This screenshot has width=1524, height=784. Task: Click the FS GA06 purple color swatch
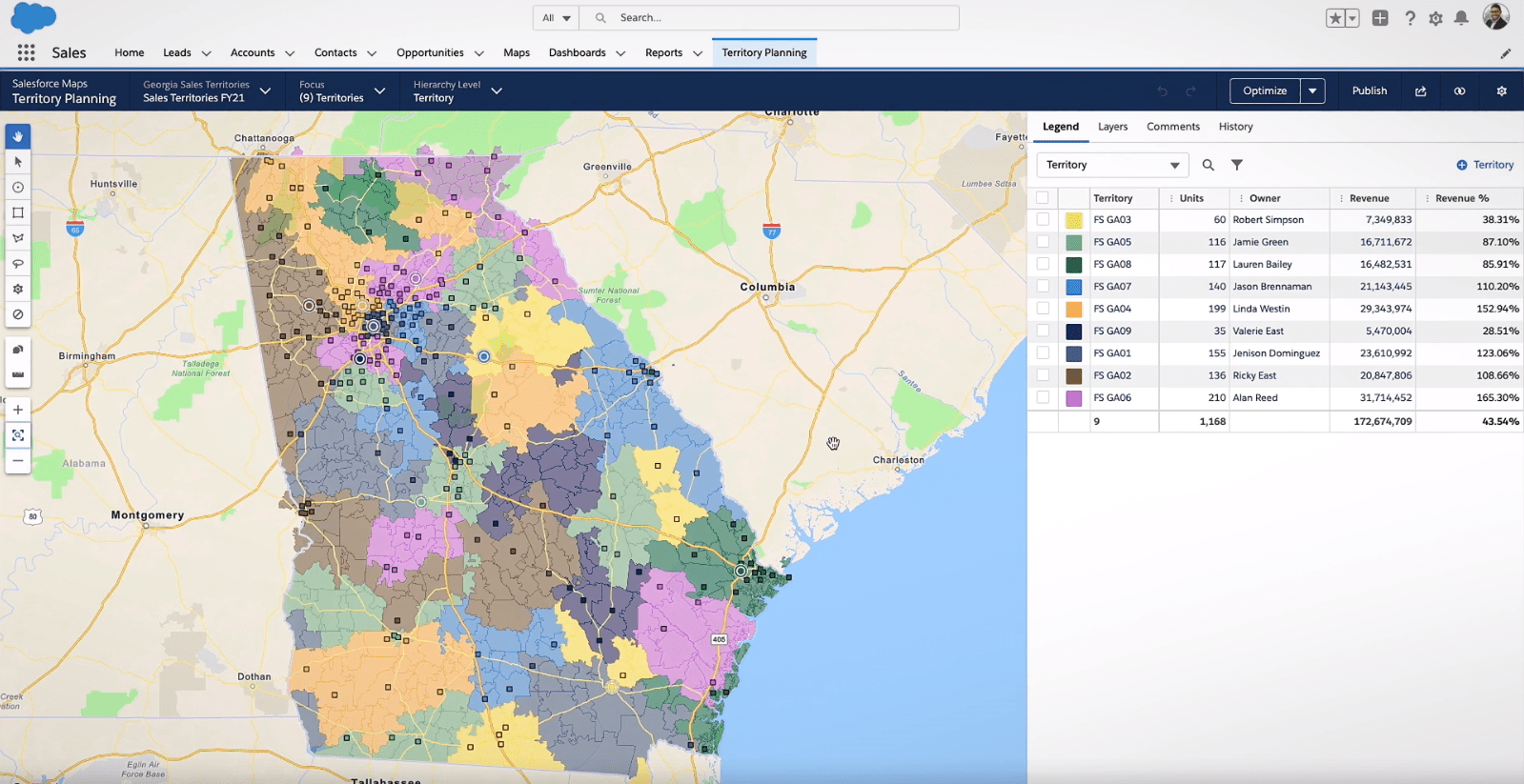tap(1074, 398)
